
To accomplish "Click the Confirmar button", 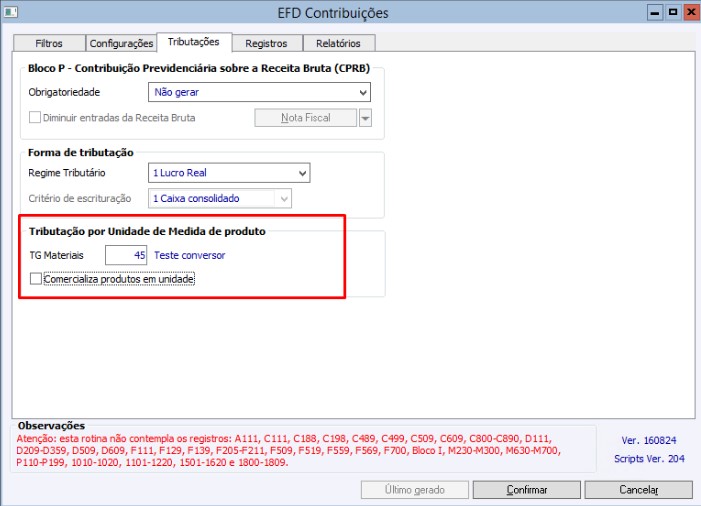I will click(x=527, y=490).
